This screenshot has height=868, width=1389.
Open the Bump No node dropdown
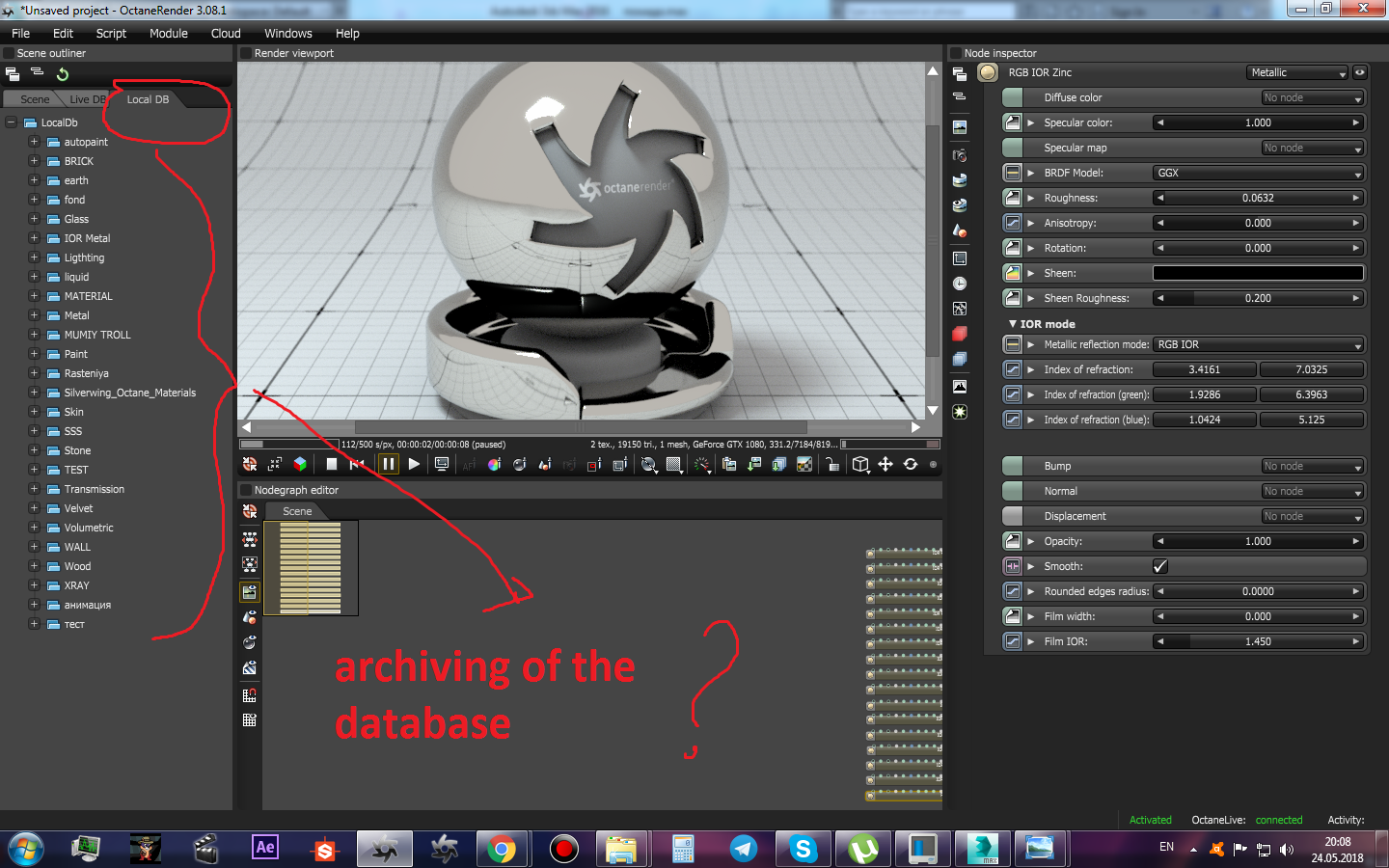pyautogui.click(x=1313, y=466)
